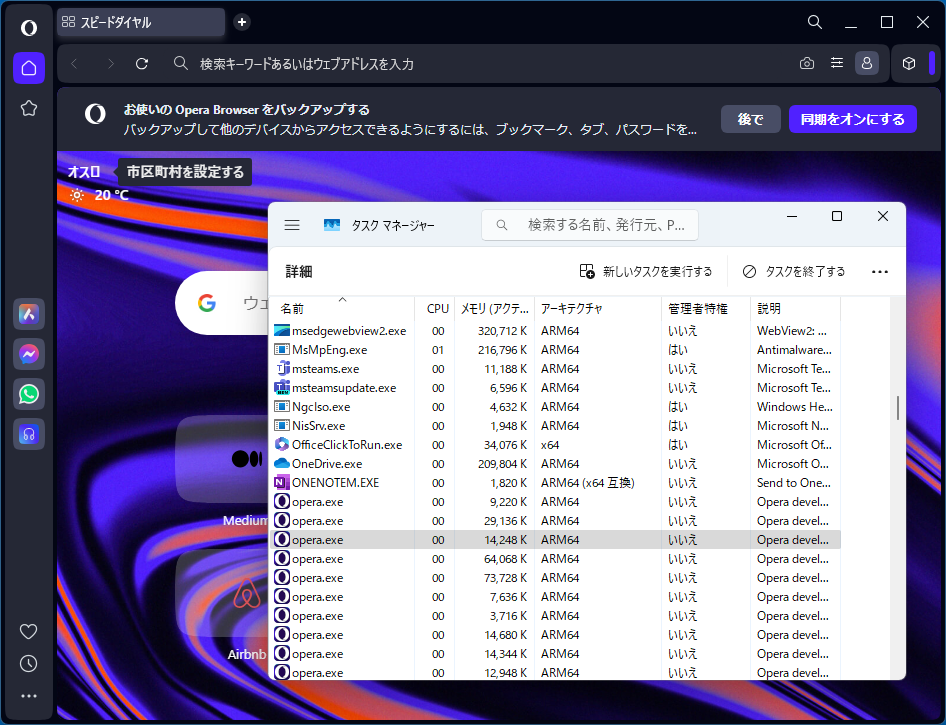Click the 市区町村を設定する weather link
This screenshot has height=725, width=946.
(184, 171)
